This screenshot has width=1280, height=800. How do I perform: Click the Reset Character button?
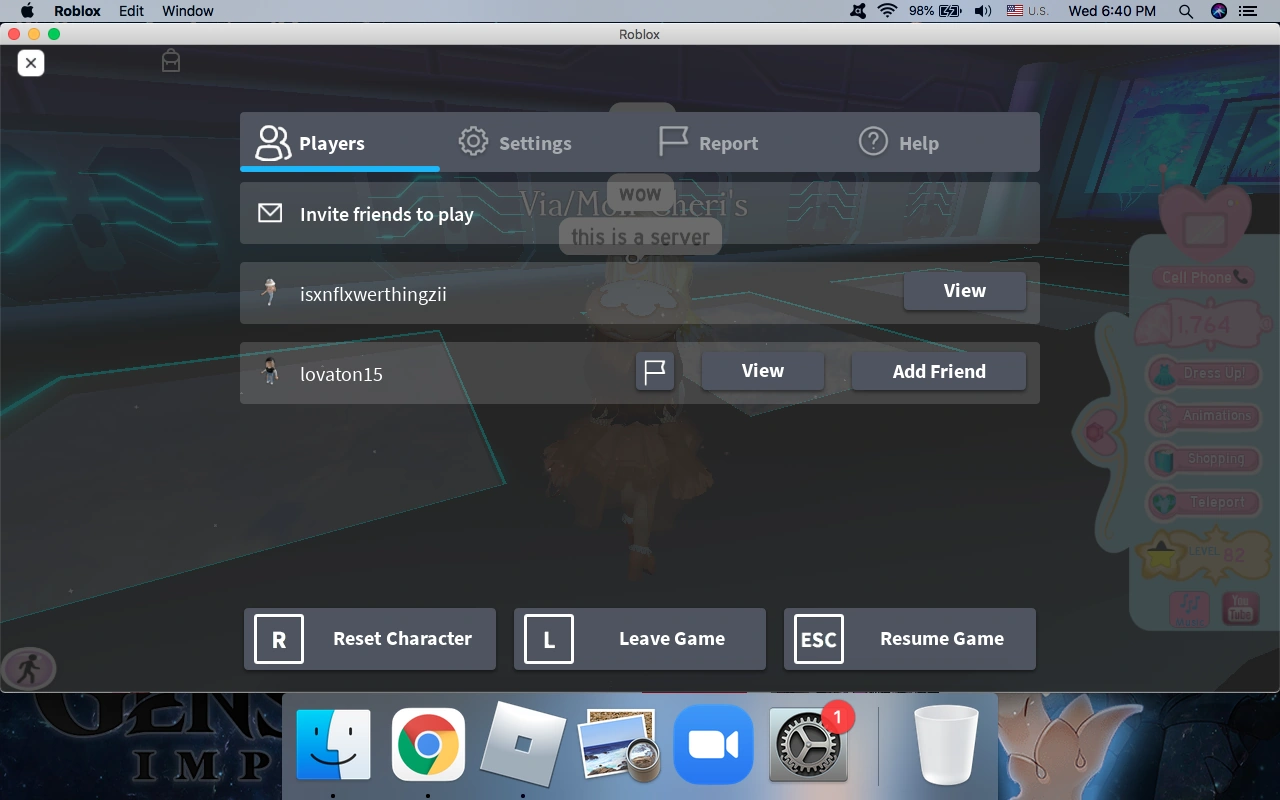[370, 639]
